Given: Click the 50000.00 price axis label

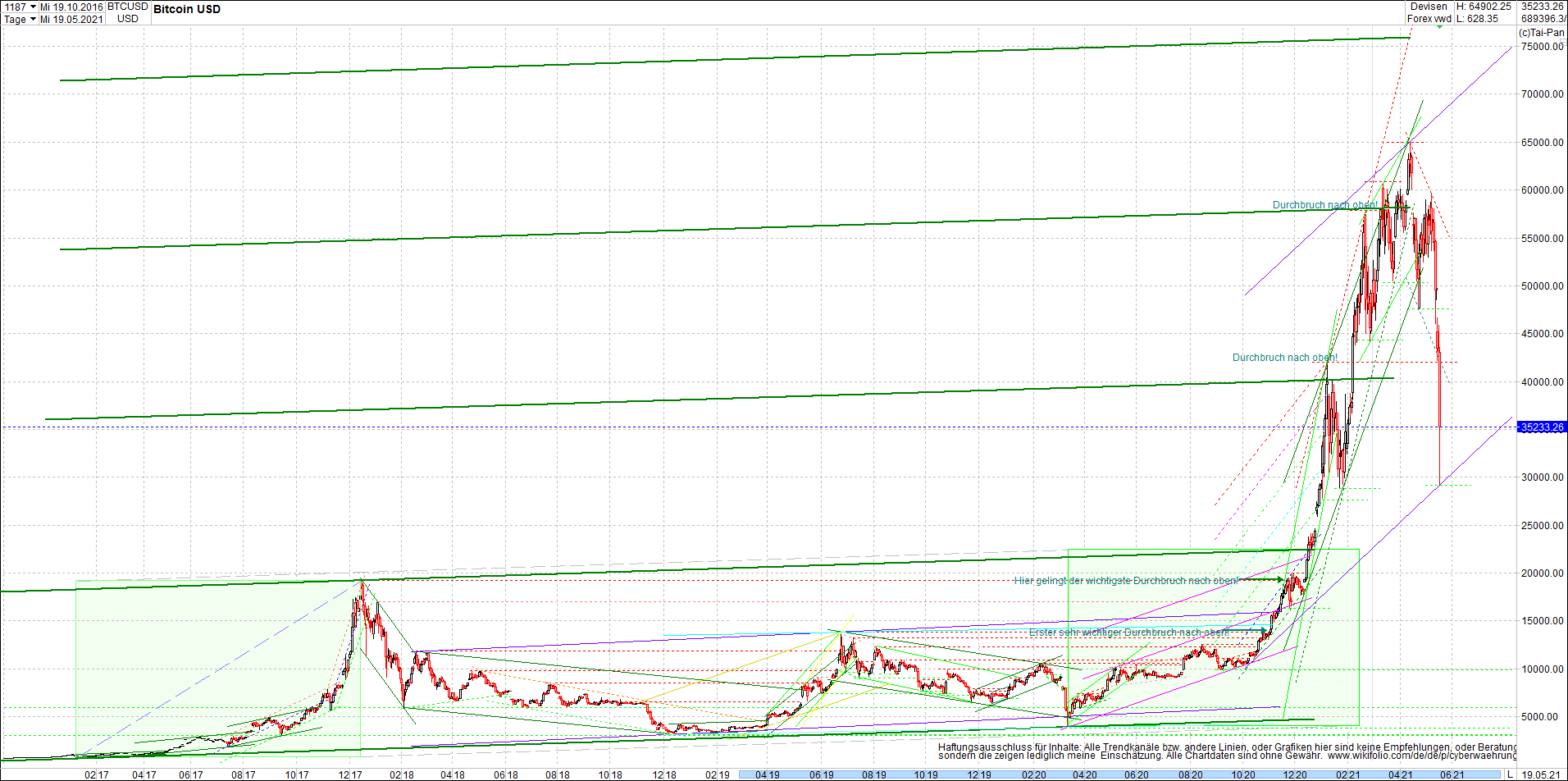Looking at the screenshot, I should (1543, 286).
